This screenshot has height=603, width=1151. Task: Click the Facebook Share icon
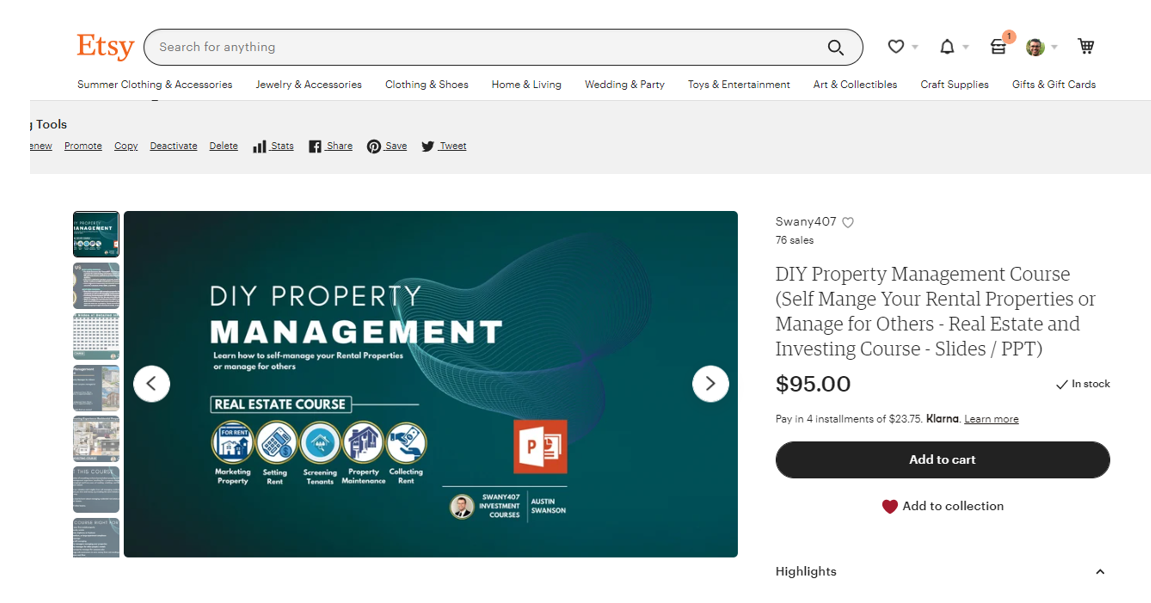(315, 146)
